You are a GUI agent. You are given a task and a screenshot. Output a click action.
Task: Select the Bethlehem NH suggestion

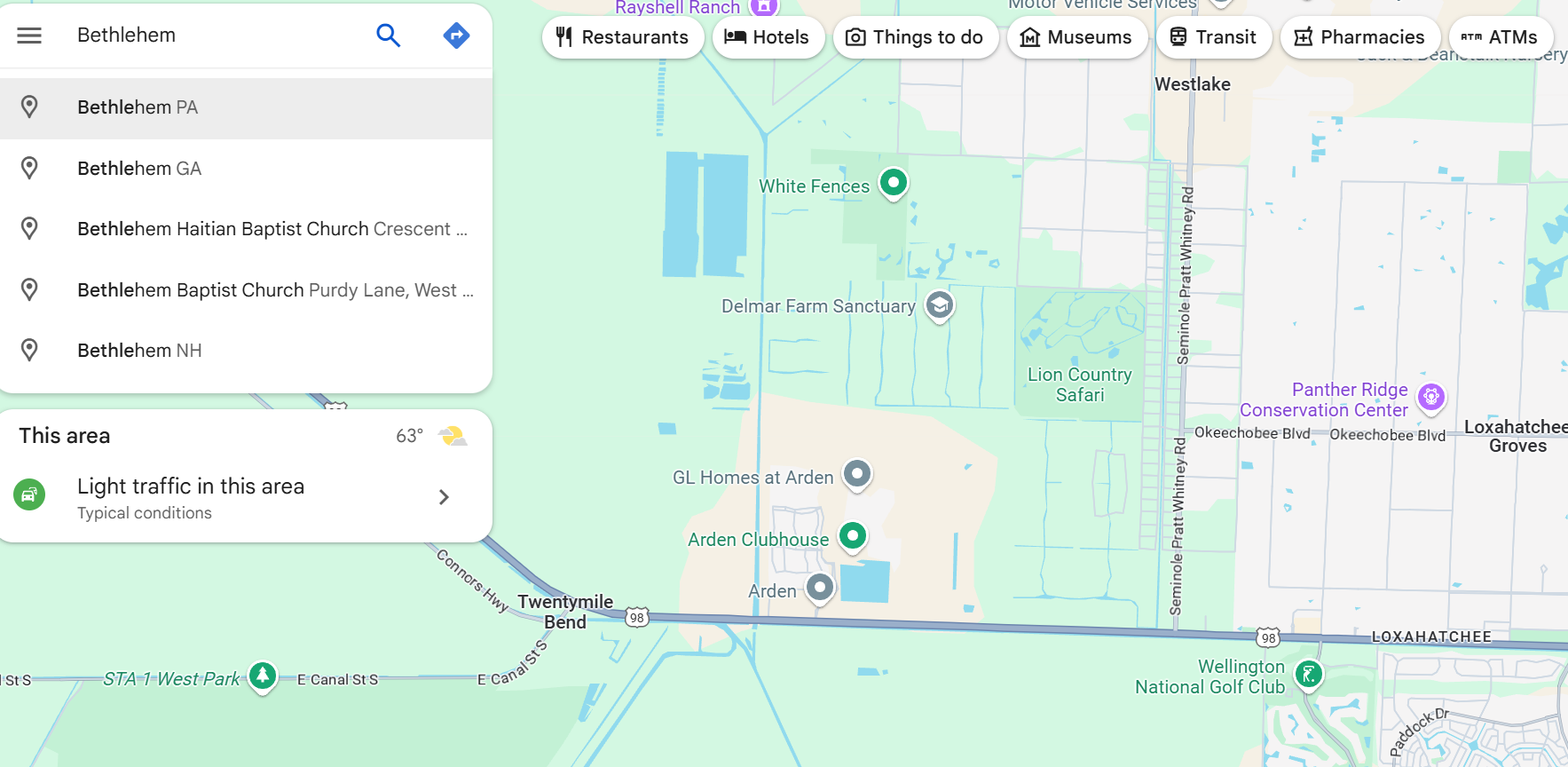[246, 351]
